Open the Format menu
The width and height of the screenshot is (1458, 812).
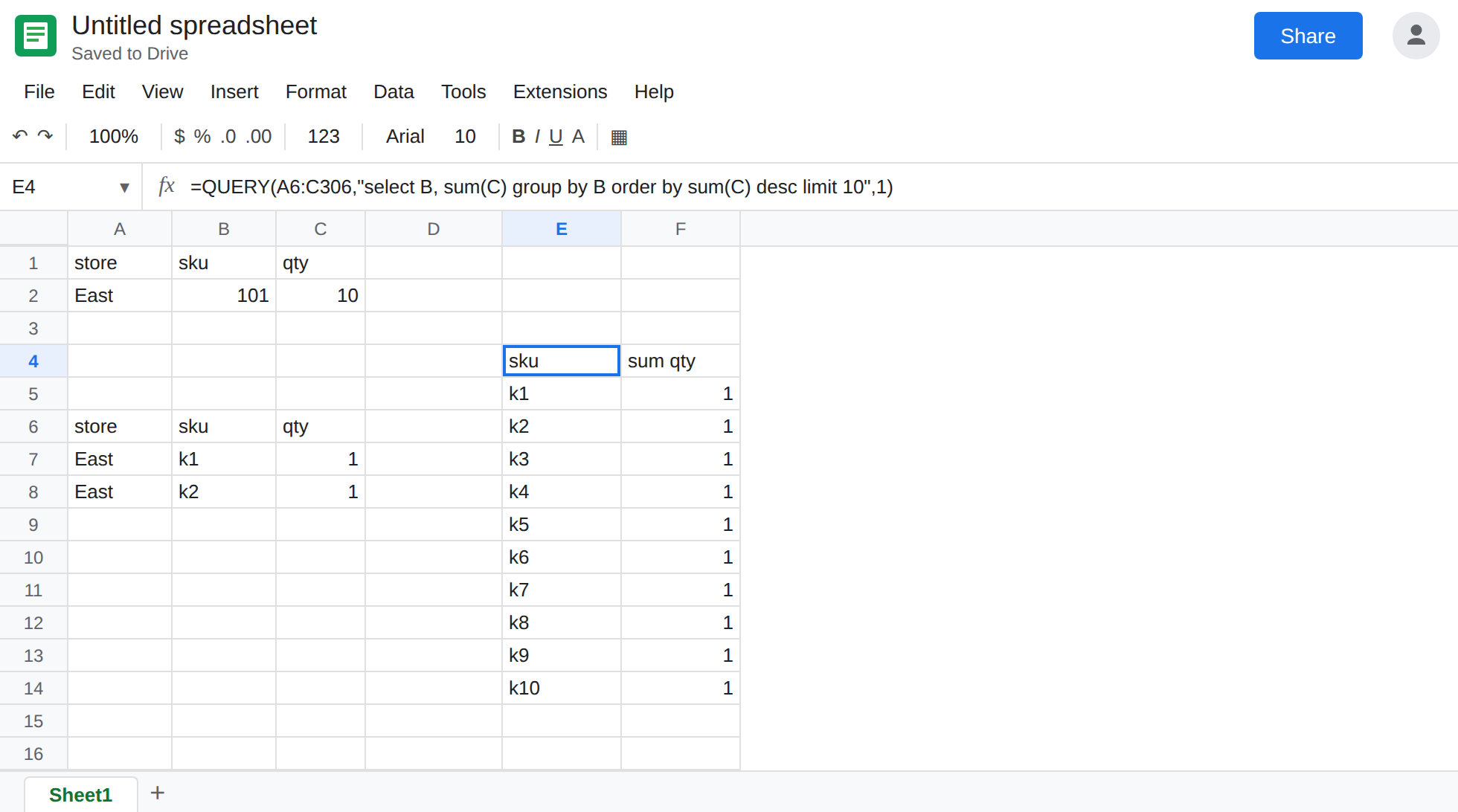coord(316,91)
